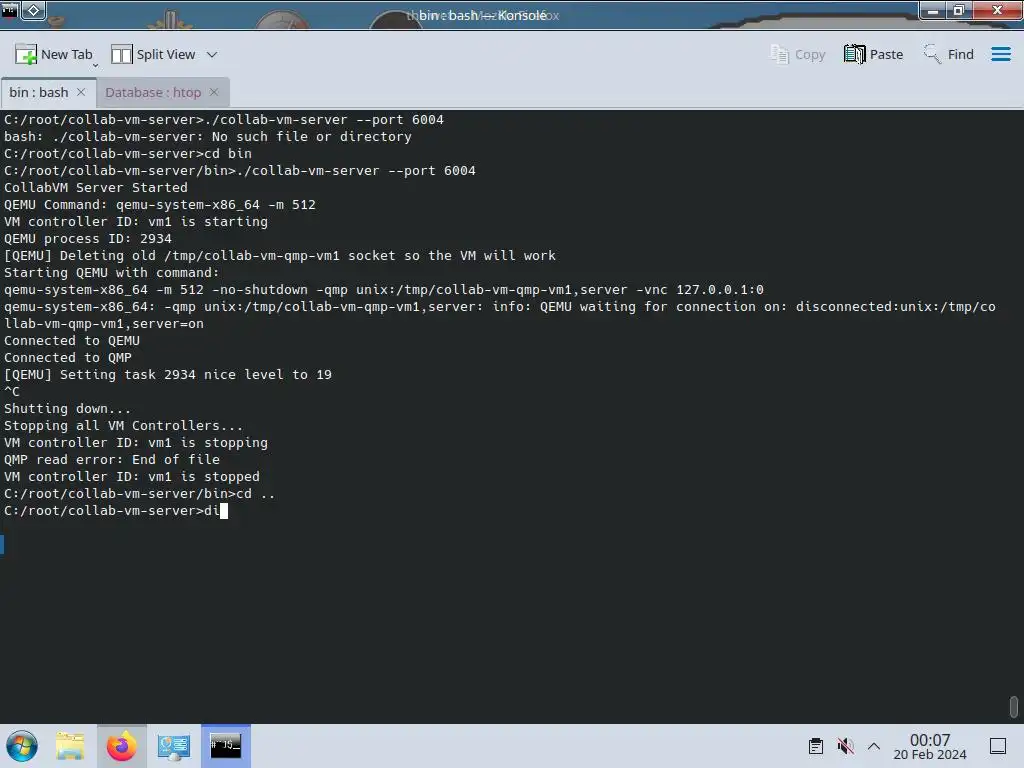Click the show desktop button
Screen dimensions: 1024x768
(x=998, y=746)
